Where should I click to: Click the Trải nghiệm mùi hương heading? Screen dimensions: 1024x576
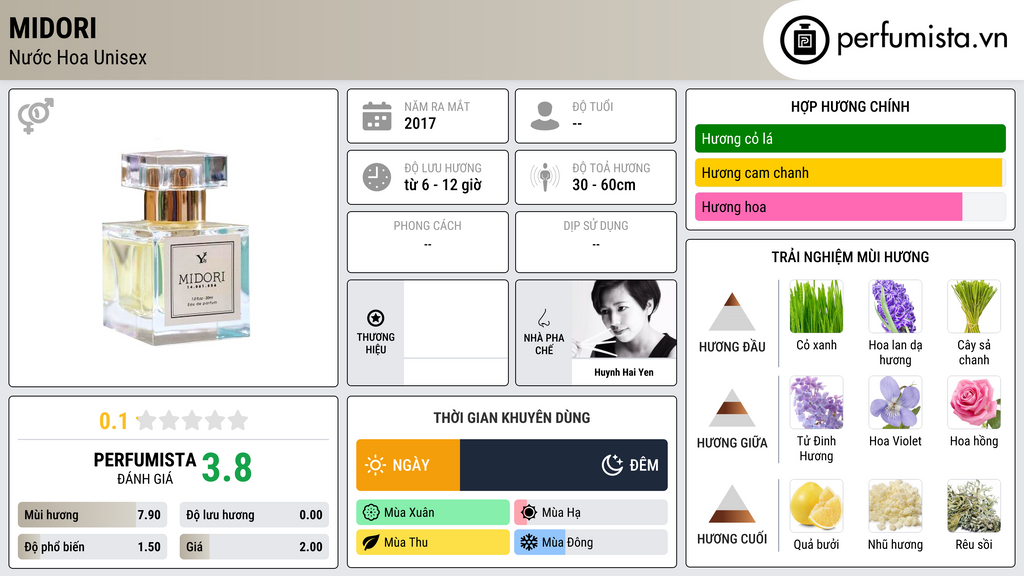[850, 257]
